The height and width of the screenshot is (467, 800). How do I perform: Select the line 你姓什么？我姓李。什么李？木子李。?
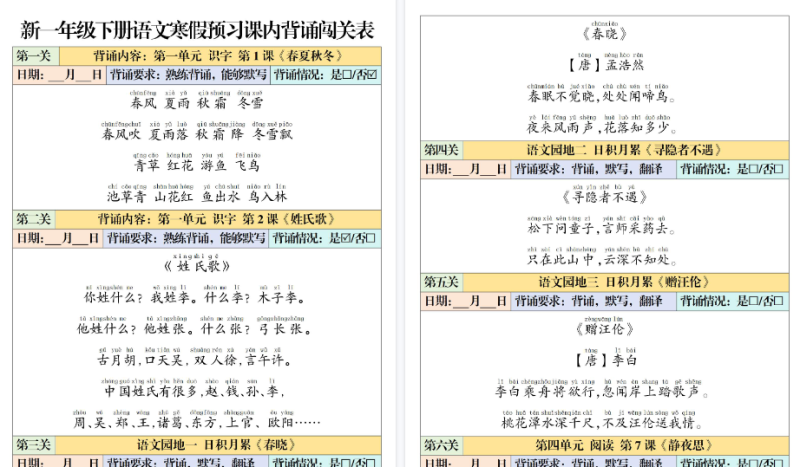point(196,298)
